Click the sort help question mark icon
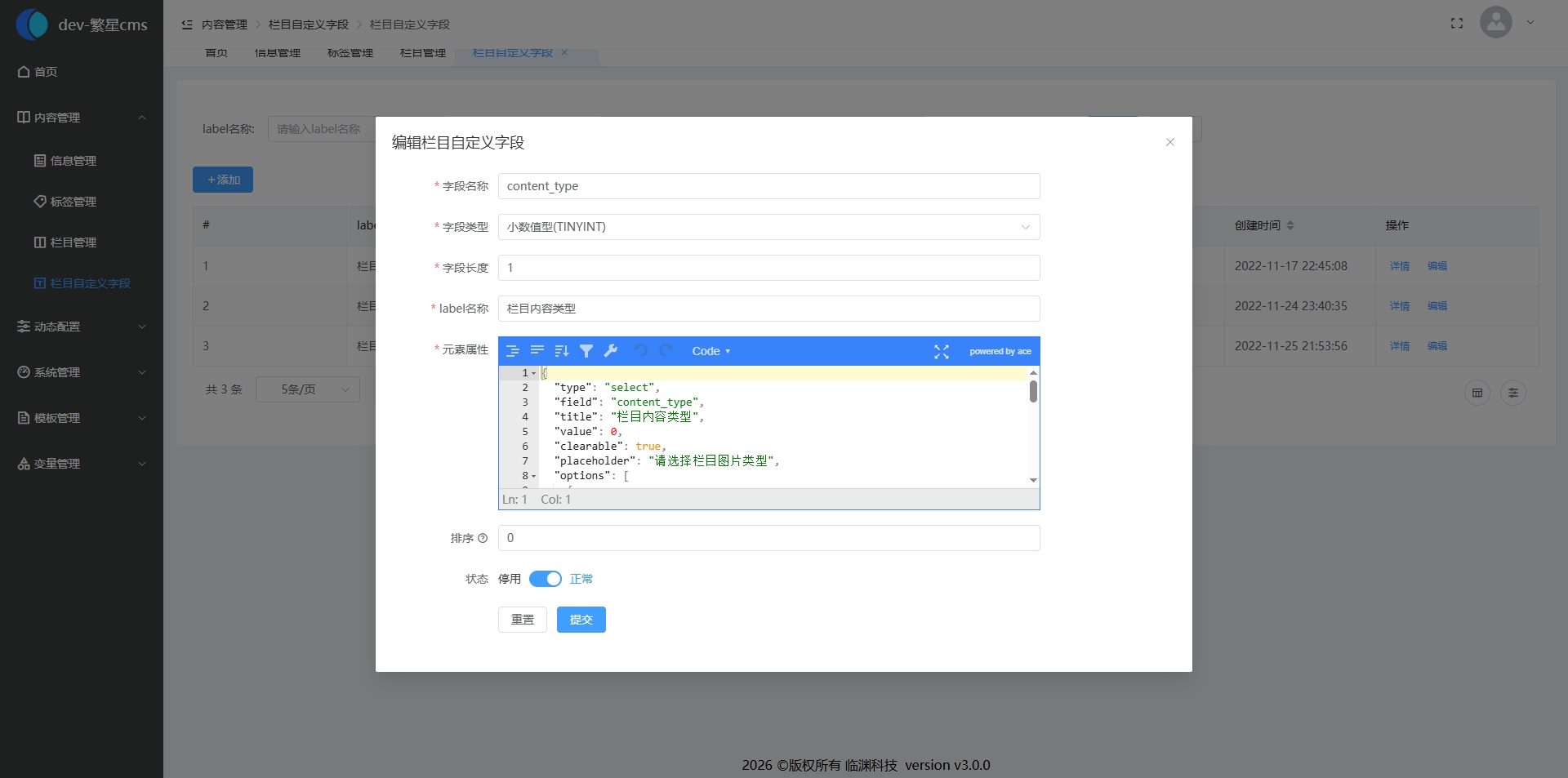 coord(483,538)
